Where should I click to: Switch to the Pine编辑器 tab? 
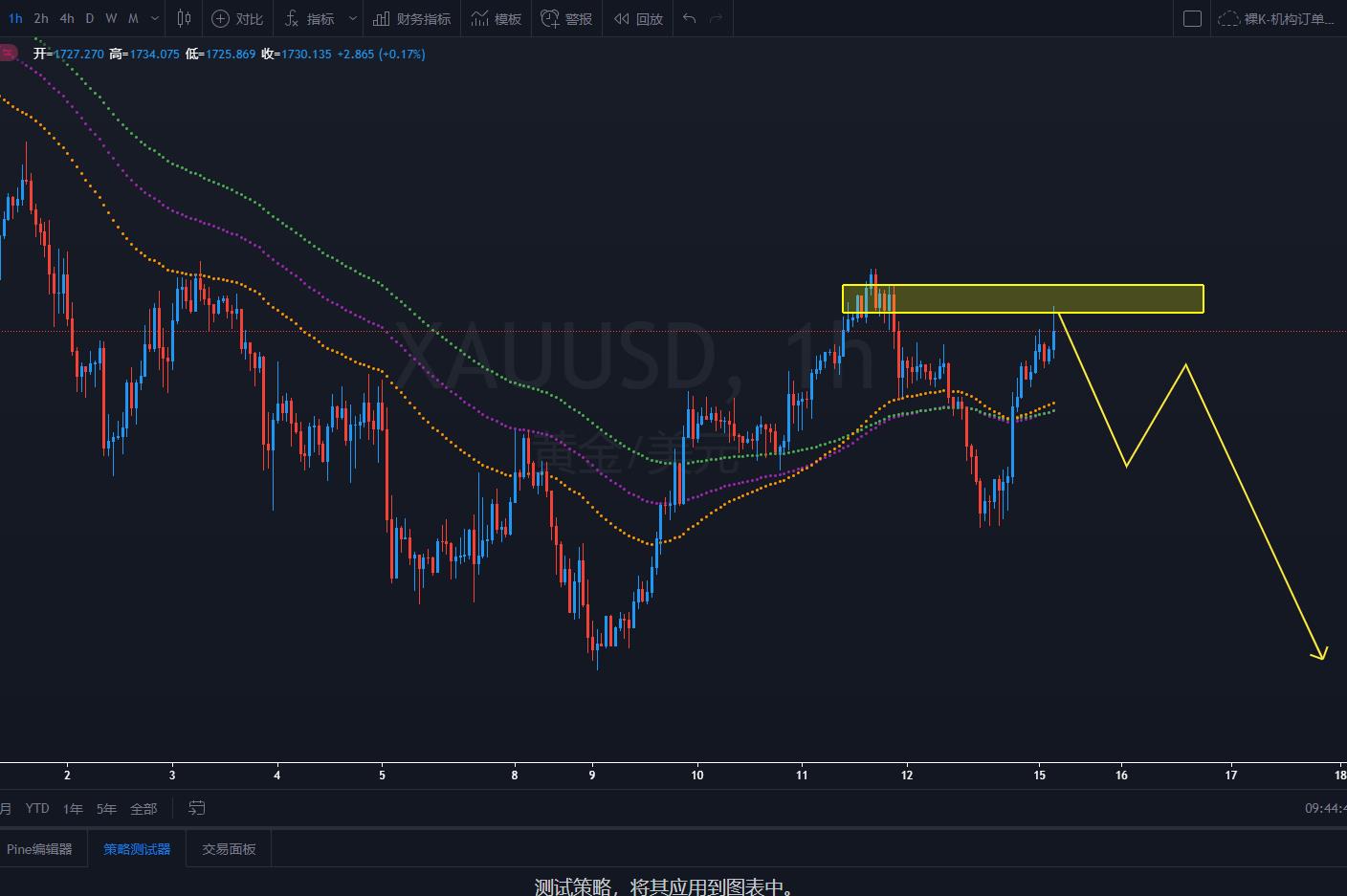coord(40,849)
